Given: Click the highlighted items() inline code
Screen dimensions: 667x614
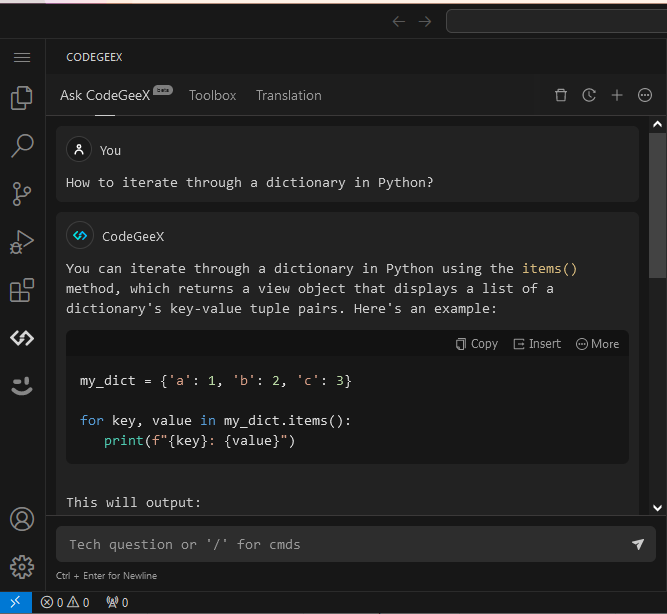Looking at the screenshot, I should click(549, 268).
